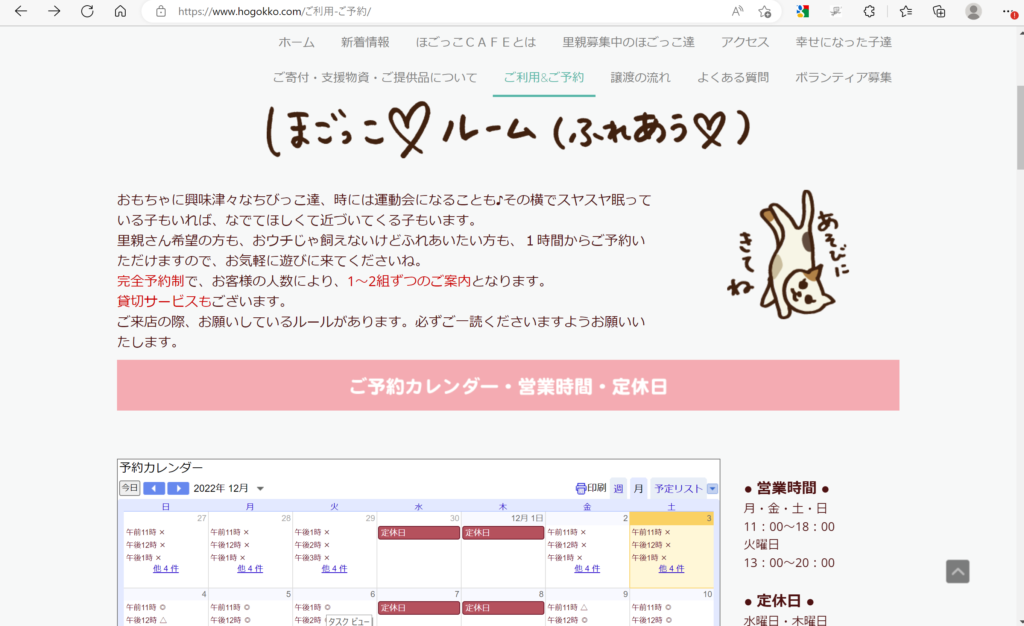Viewport: 1024px width, 626px height.
Task: Open 午前11時 △ entry on the 9th
Action: point(568,607)
